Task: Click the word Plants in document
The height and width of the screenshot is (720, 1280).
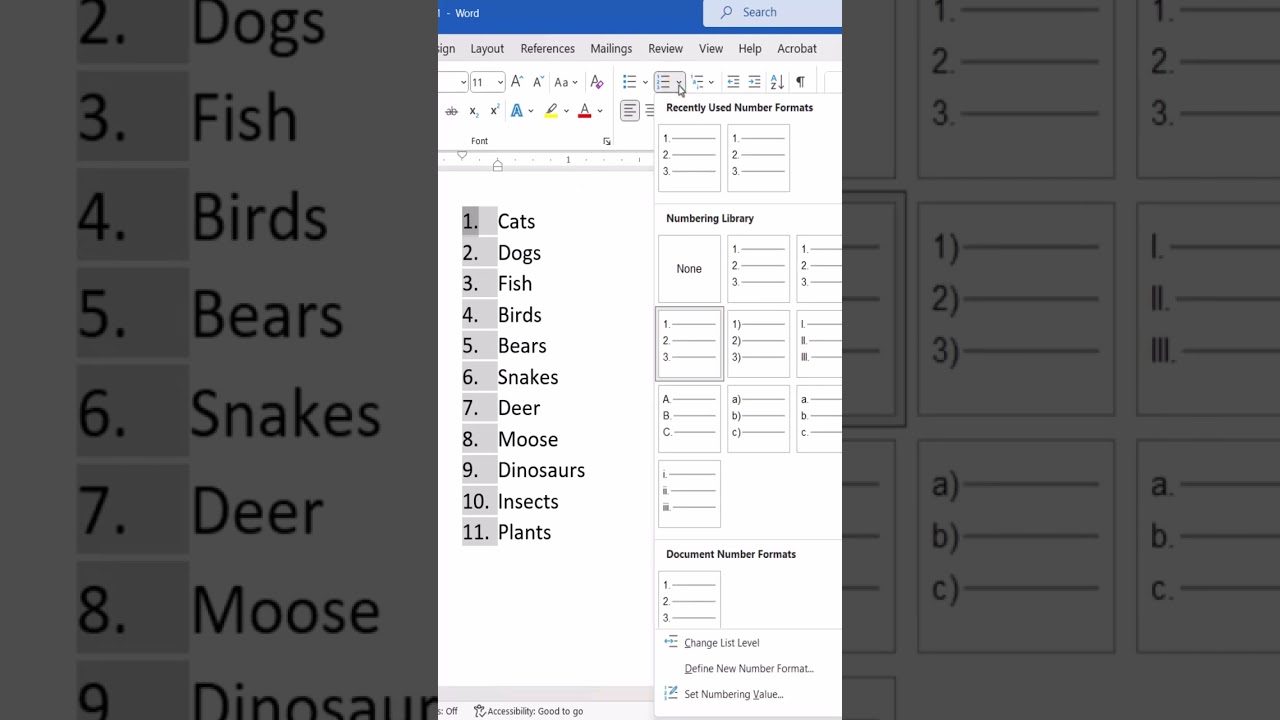Action: (524, 533)
